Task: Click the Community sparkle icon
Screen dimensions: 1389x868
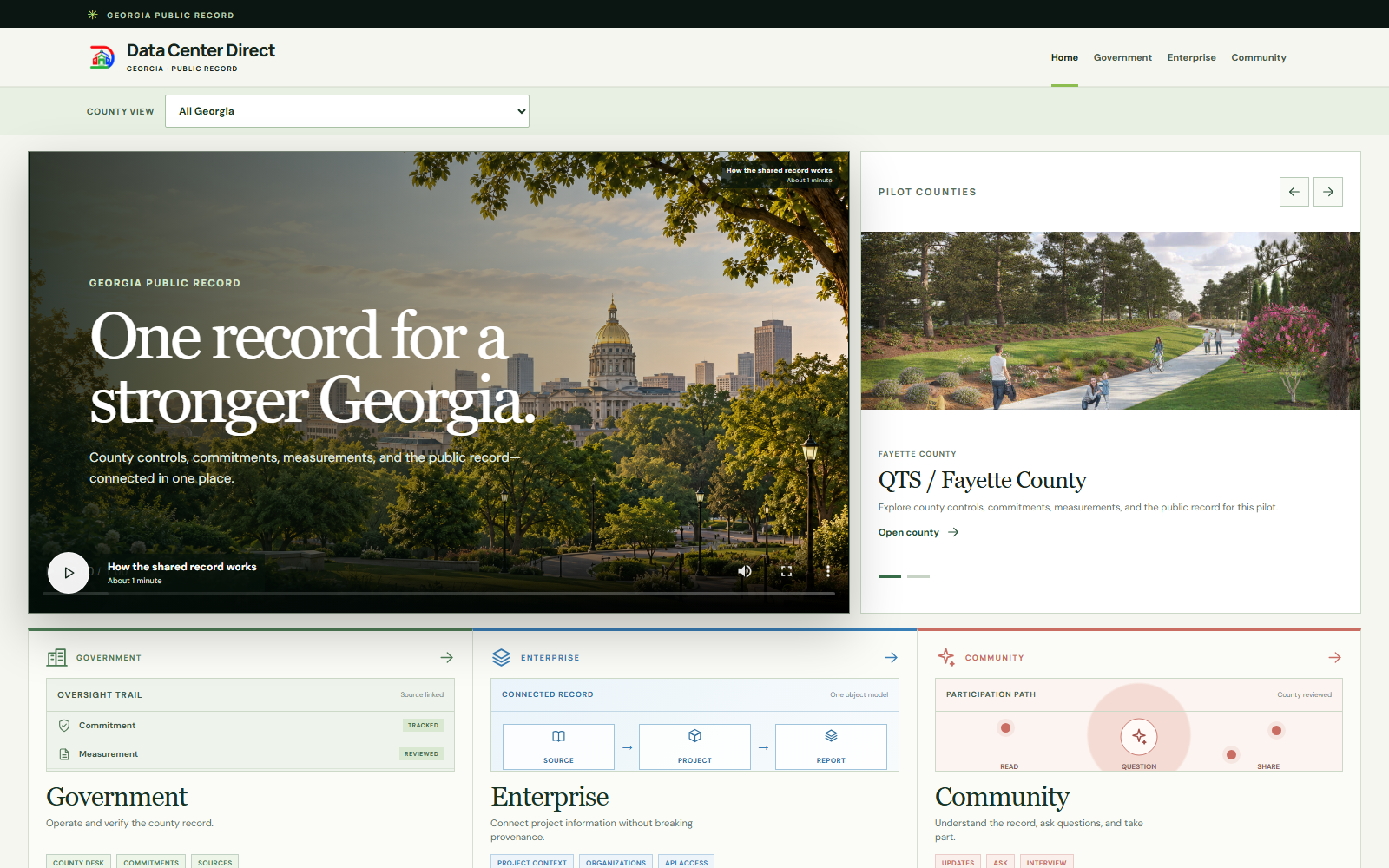Action: 946,657
